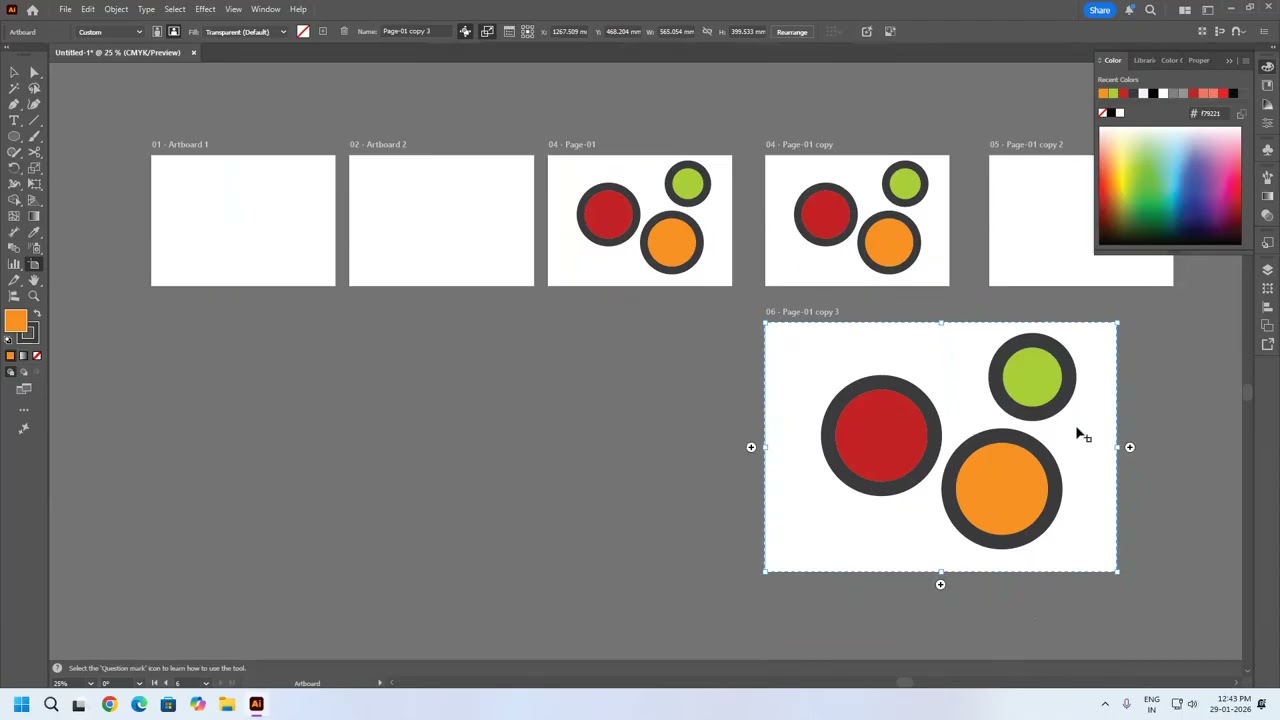Viewport: 1280px width, 720px height.
Task: Toggle Move/Copy Artwork with Artboard
Action: point(465,31)
